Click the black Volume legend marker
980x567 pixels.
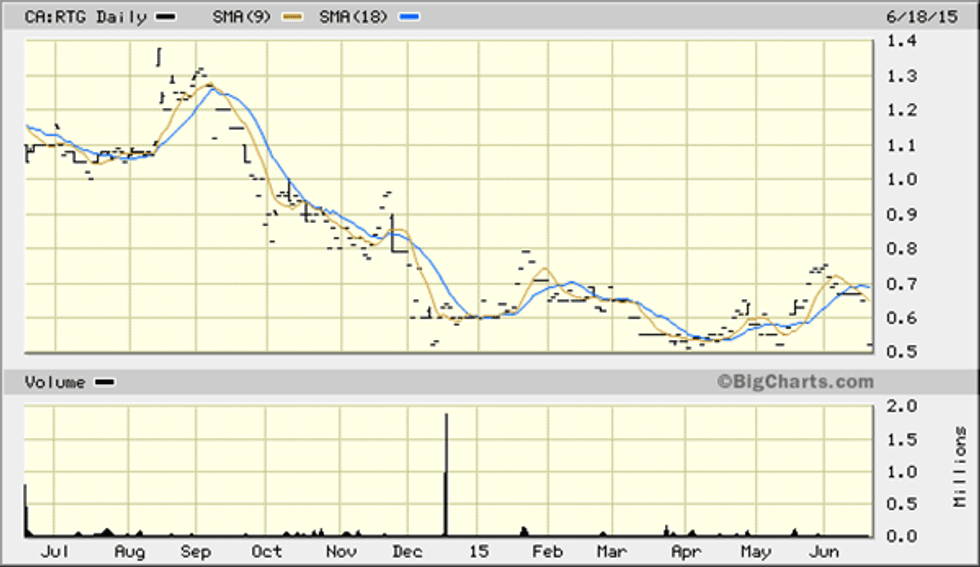(105, 382)
